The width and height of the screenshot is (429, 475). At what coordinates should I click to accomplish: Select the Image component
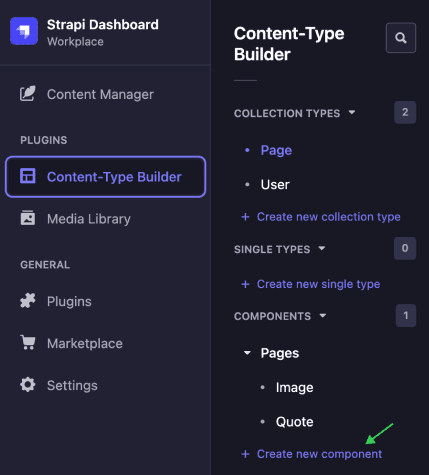(x=294, y=387)
